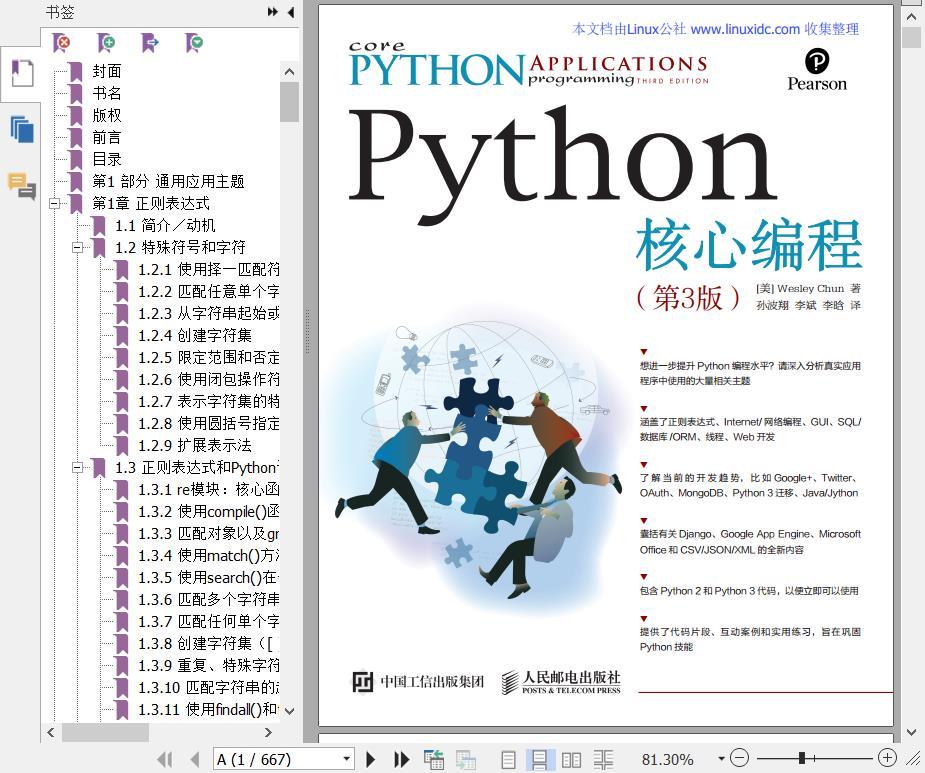This screenshot has width=925, height=773.
Task: Click the zoom in plus button
Action: pos(887,758)
